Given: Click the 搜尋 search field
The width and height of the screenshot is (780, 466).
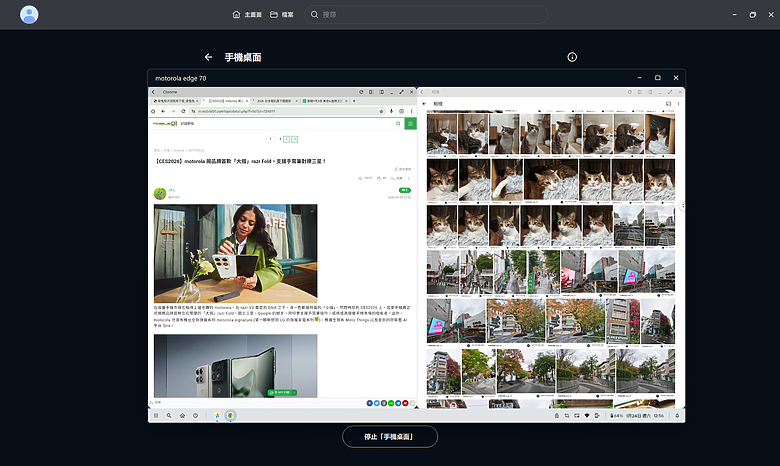Looking at the screenshot, I should click(430, 15).
